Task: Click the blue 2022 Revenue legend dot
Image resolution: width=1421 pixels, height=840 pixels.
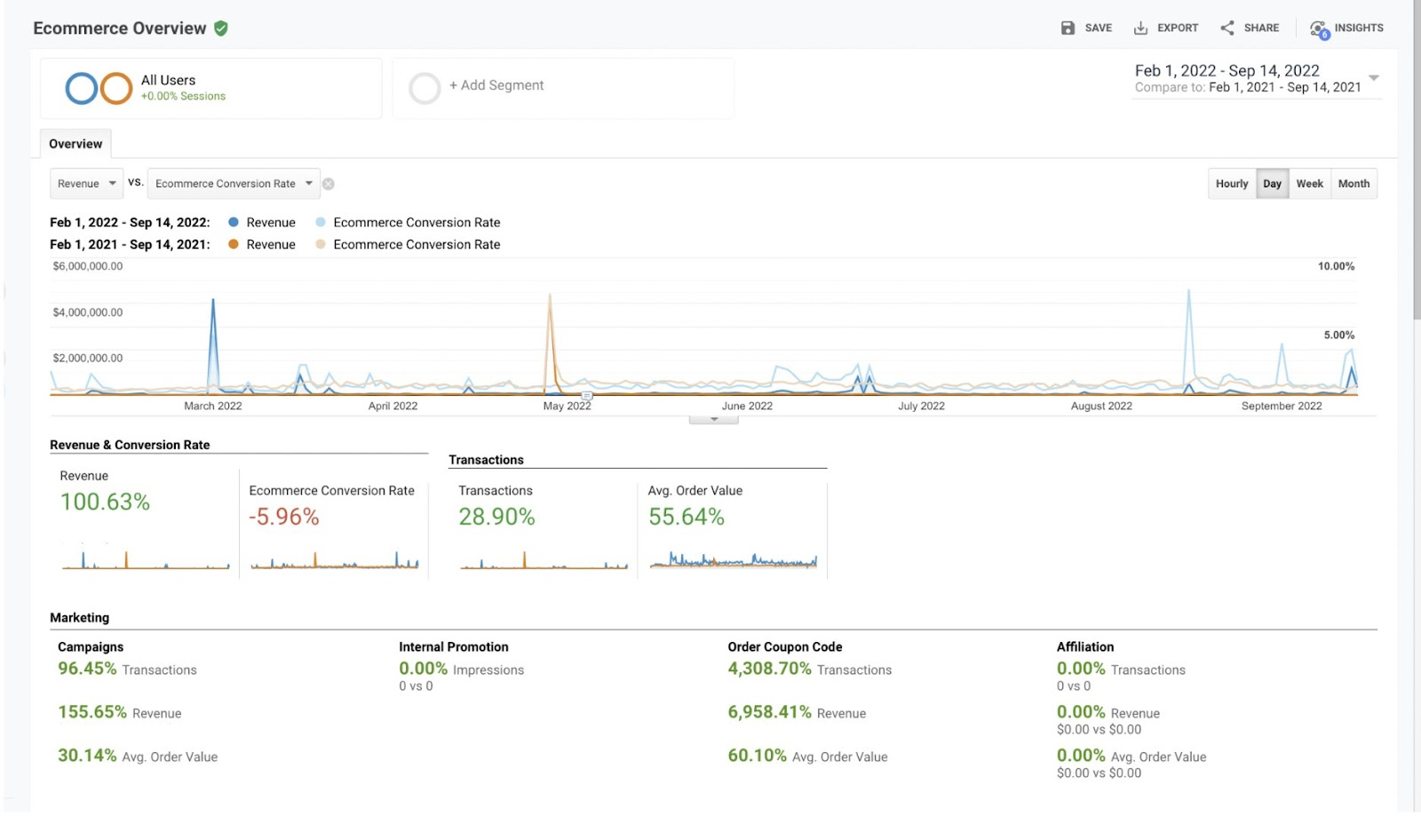Action: coord(234,222)
